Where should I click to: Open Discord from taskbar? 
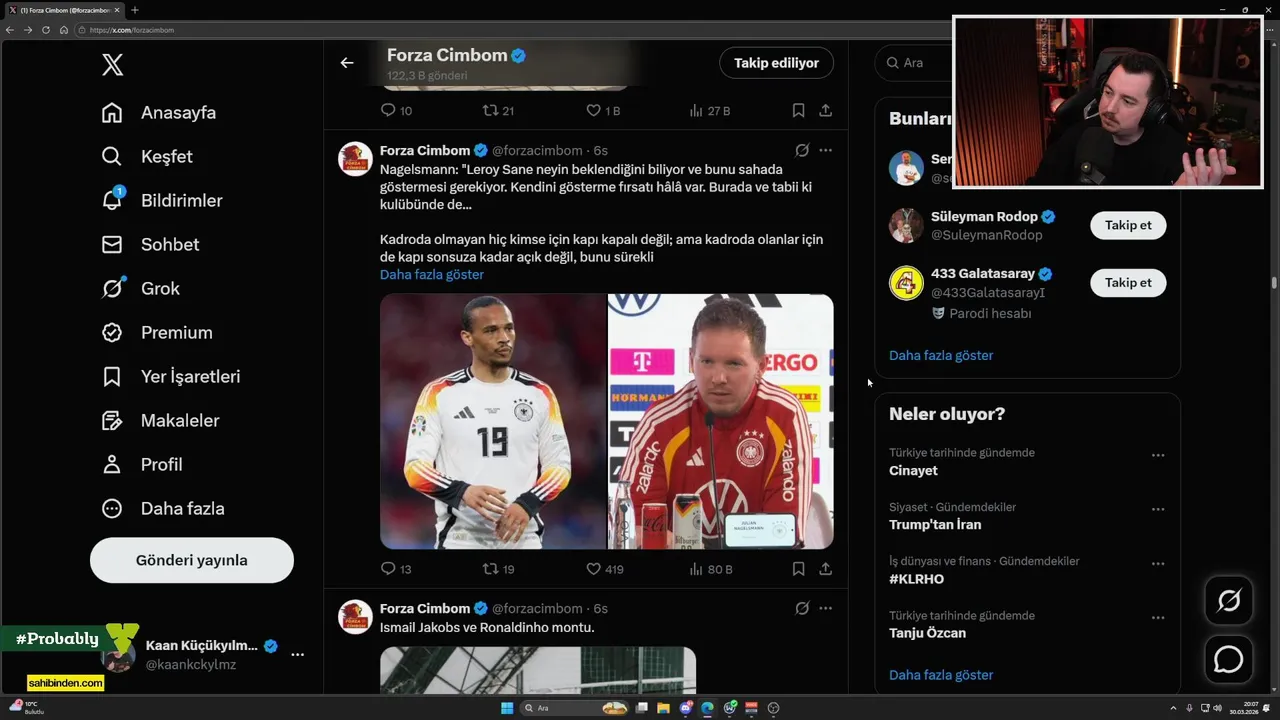686,708
